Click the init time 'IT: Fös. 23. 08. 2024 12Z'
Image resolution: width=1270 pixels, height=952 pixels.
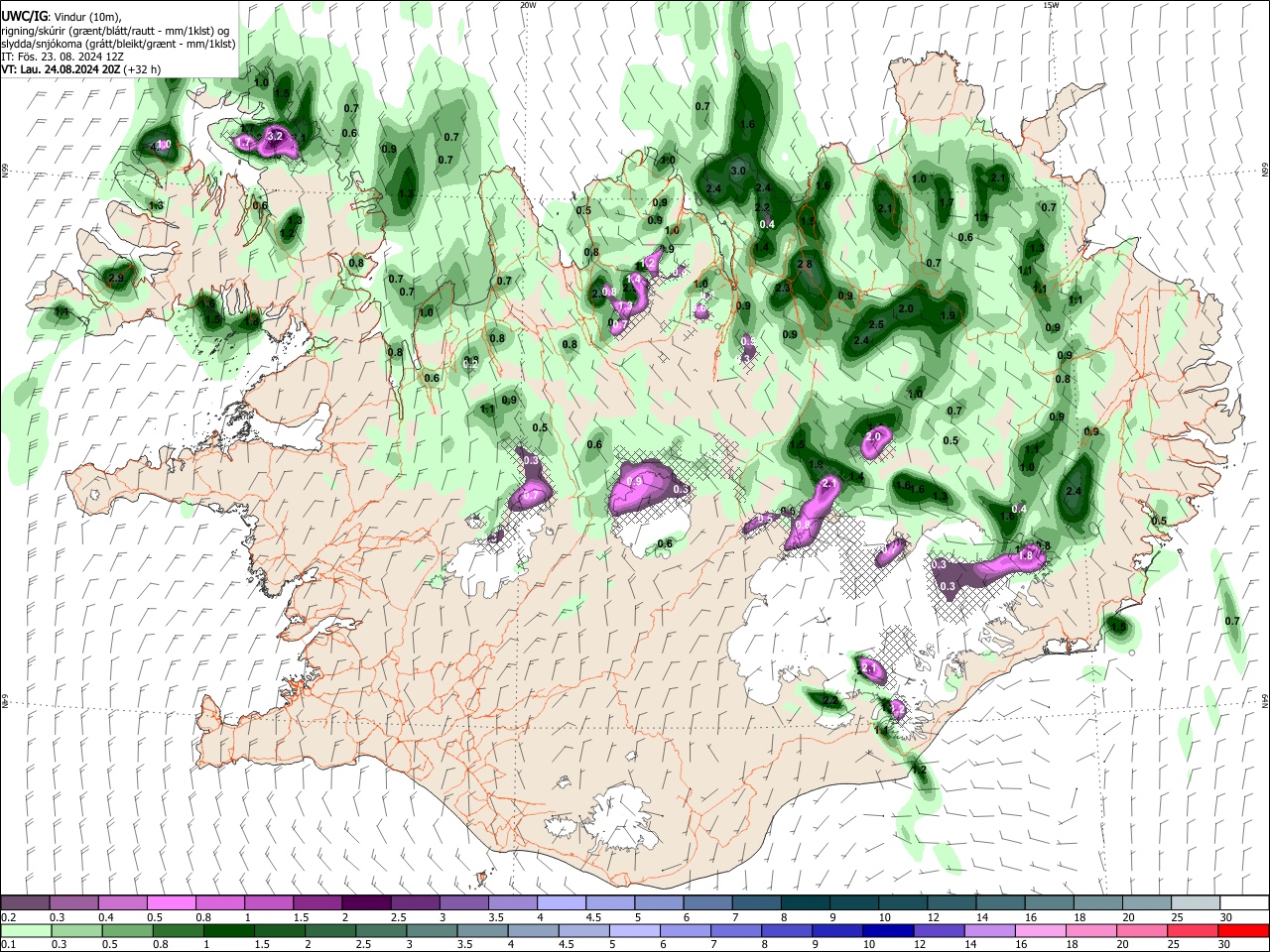pyautogui.click(x=62, y=57)
